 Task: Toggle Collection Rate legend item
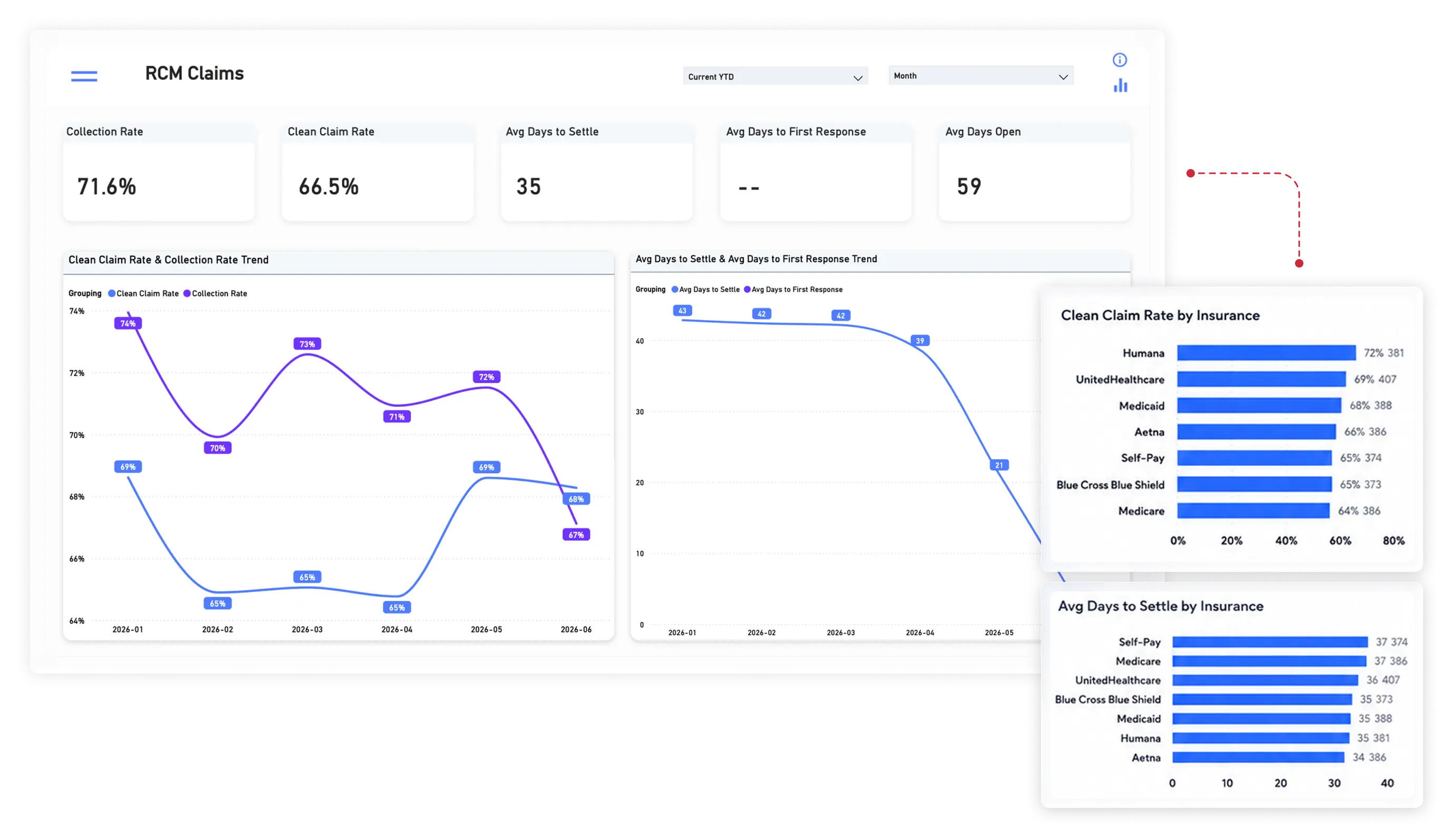[x=215, y=293]
